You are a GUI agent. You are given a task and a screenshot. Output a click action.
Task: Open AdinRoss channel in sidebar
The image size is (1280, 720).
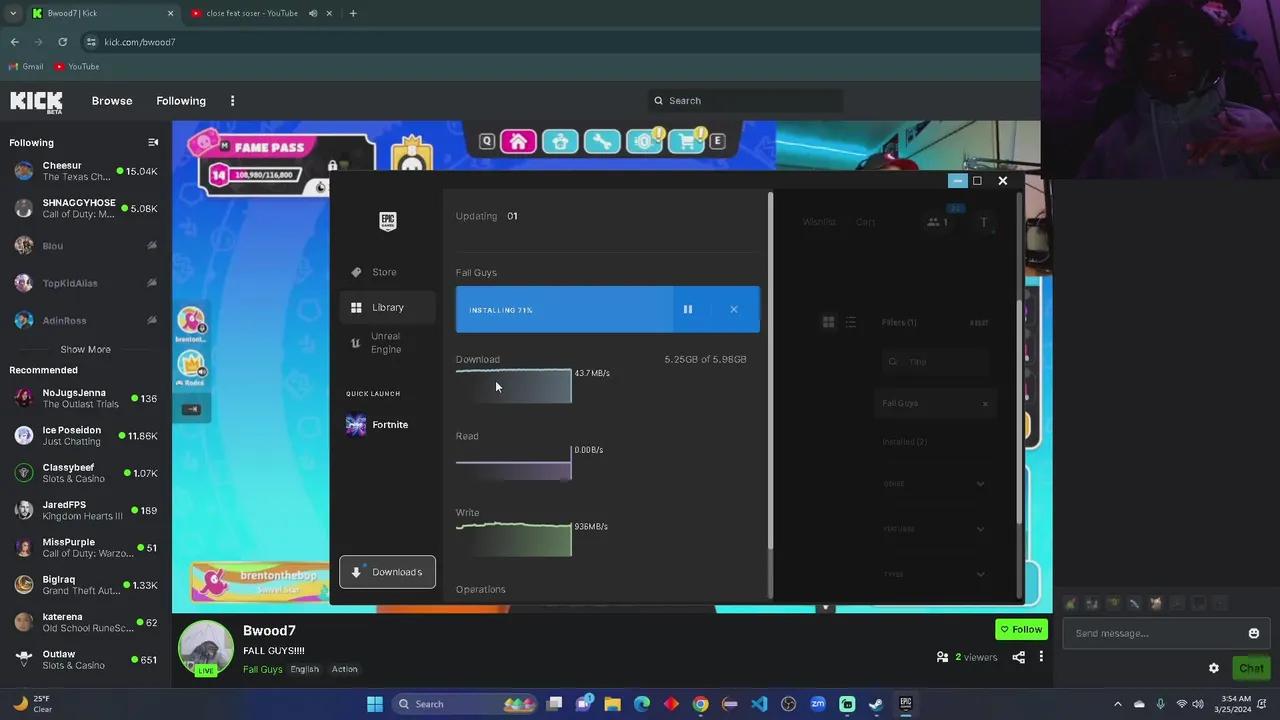point(85,320)
